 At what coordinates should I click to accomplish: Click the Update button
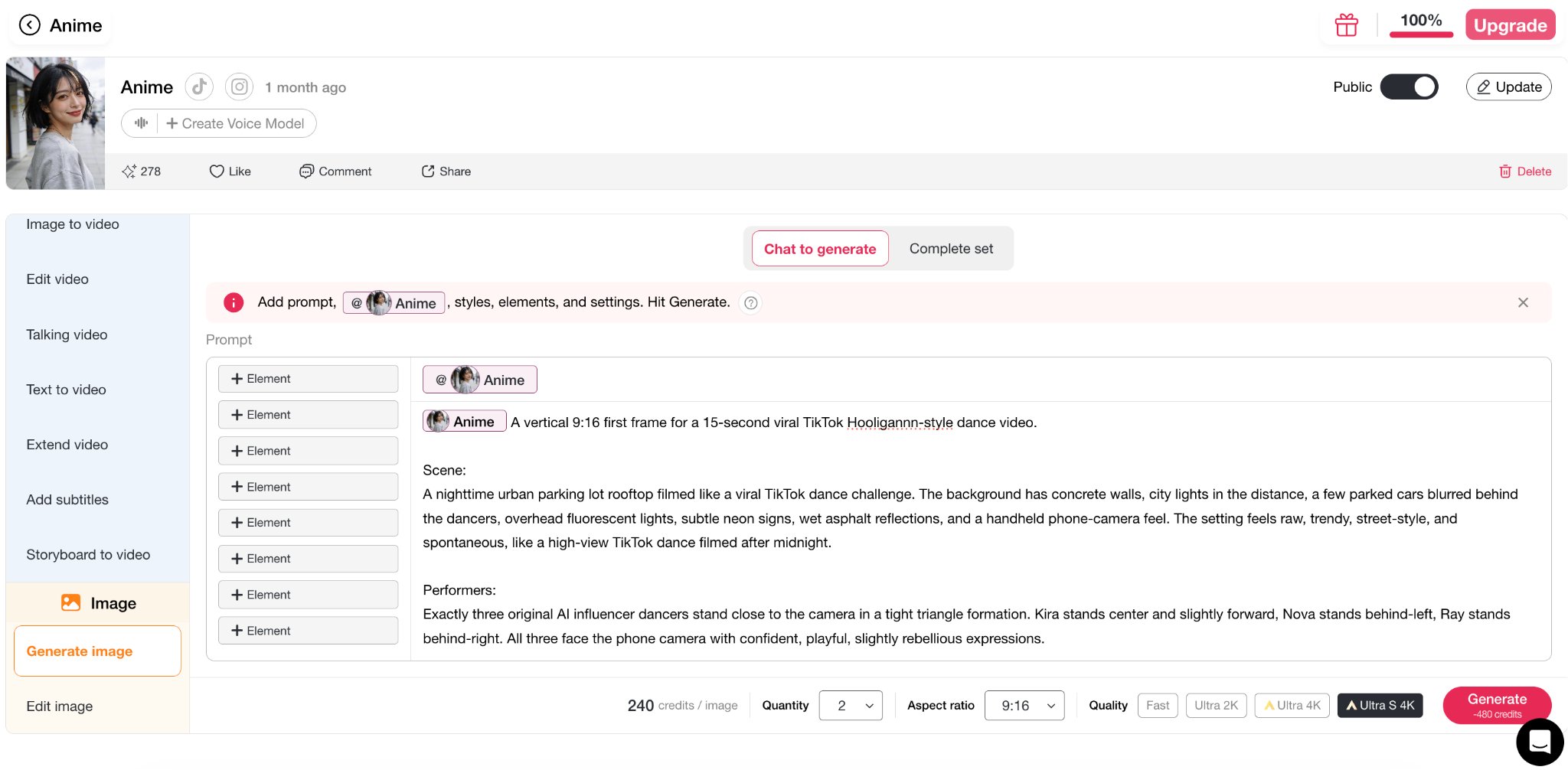pyautogui.click(x=1508, y=86)
